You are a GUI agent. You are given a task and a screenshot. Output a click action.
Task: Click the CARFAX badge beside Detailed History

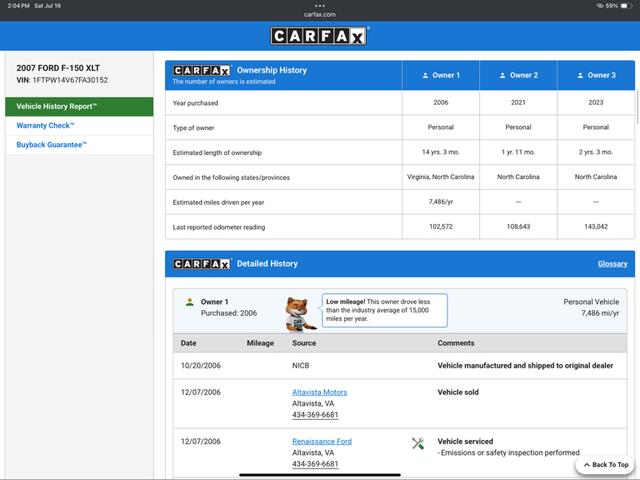click(x=202, y=264)
